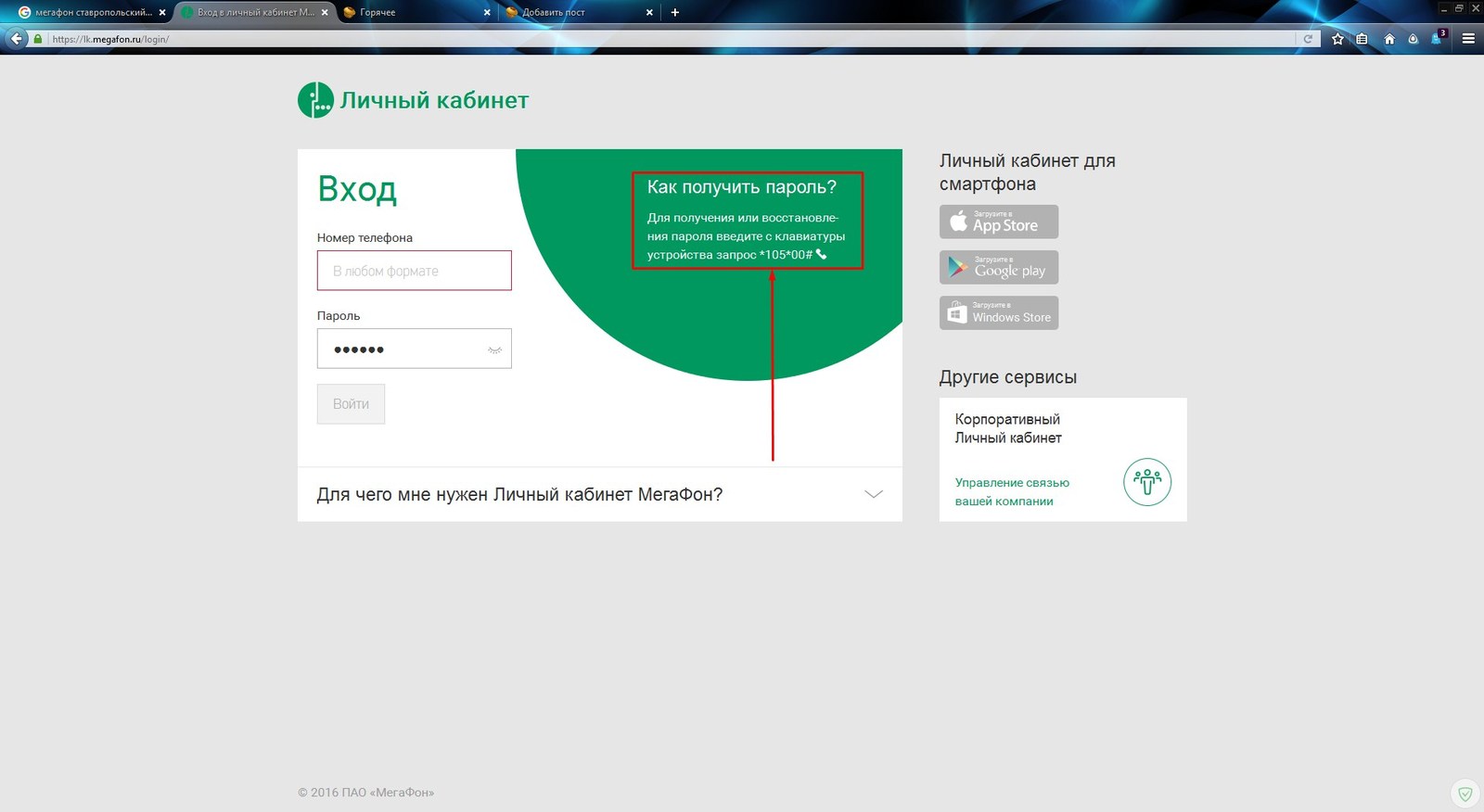Click the corporate cabinet people icon
The height and width of the screenshot is (812, 1484).
[x=1147, y=482]
